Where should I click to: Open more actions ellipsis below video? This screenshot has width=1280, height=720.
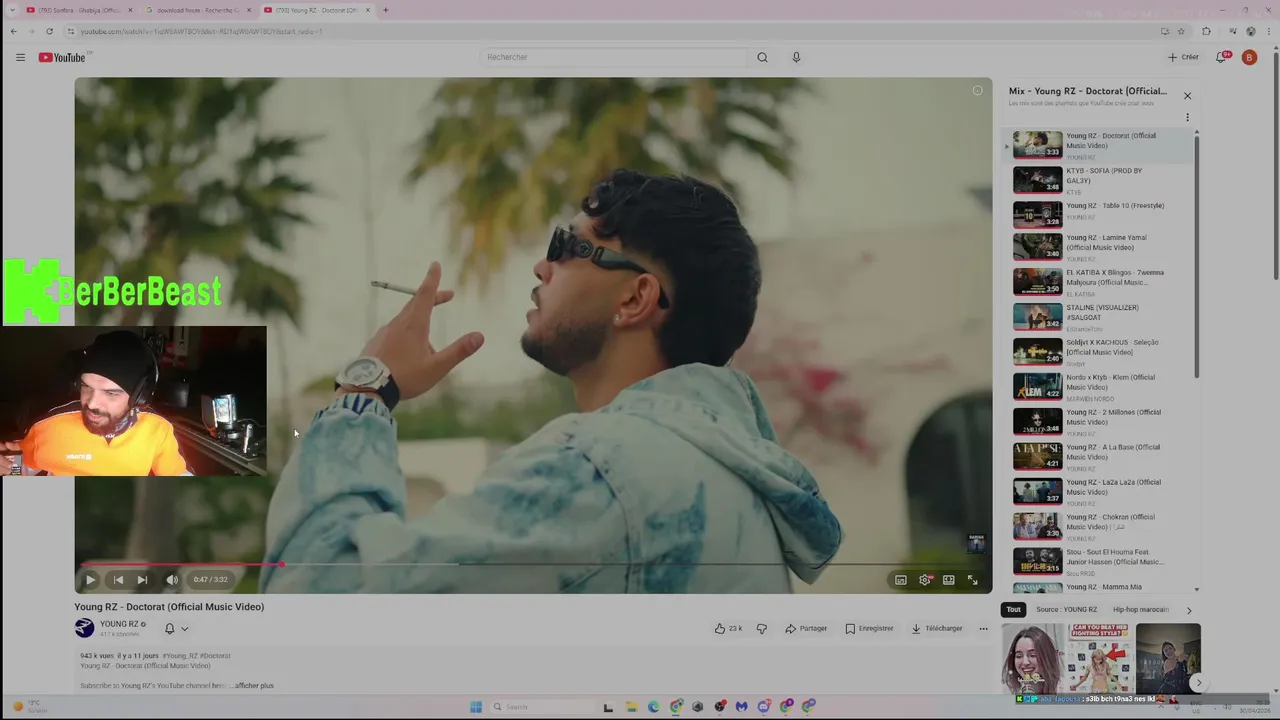click(x=983, y=628)
